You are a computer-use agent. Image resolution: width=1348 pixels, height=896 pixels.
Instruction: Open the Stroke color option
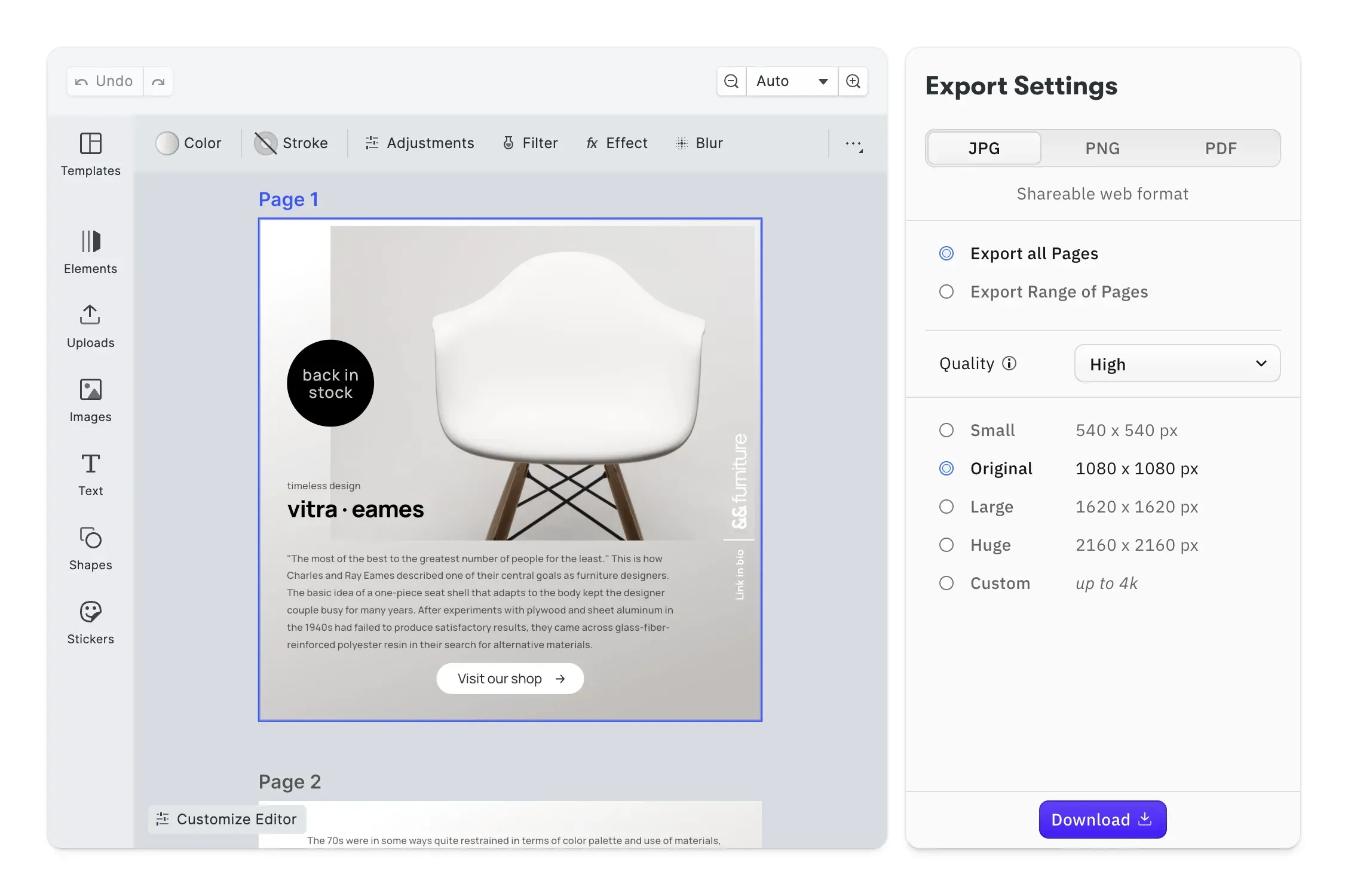click(x=291, y=143)
